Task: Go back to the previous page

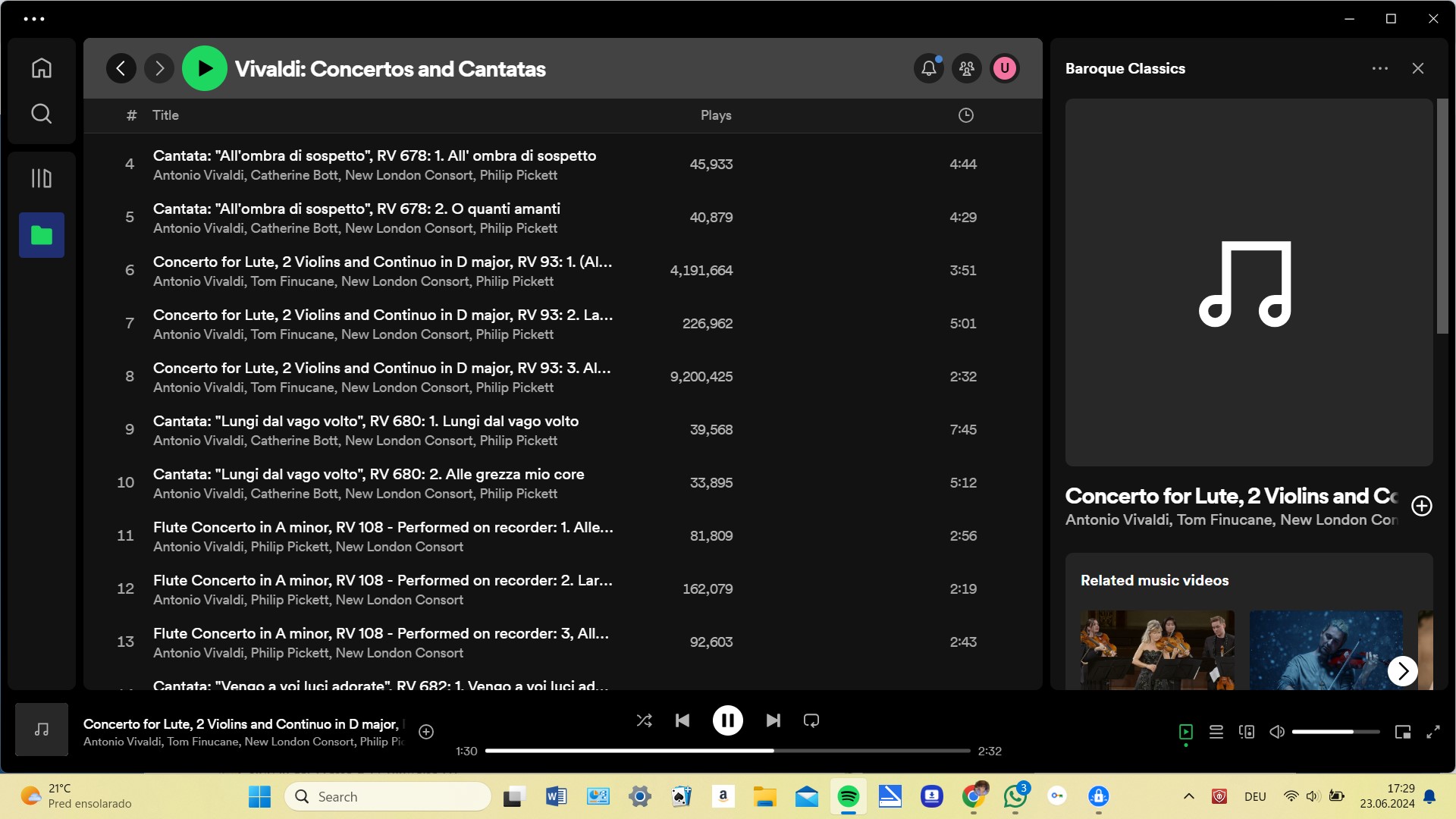Action: tap(121, 68)
